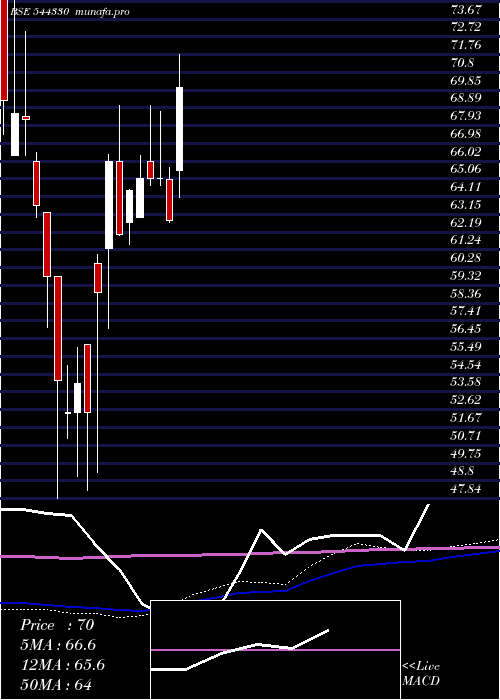500x700 pixels.
Task: Click the 61.24 price axis label
Action: point(466,240)
